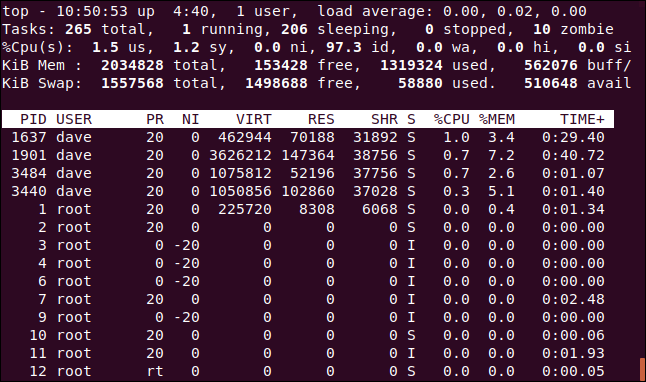
Task: Click %MEM value 5.1
Action: (501, 191)
